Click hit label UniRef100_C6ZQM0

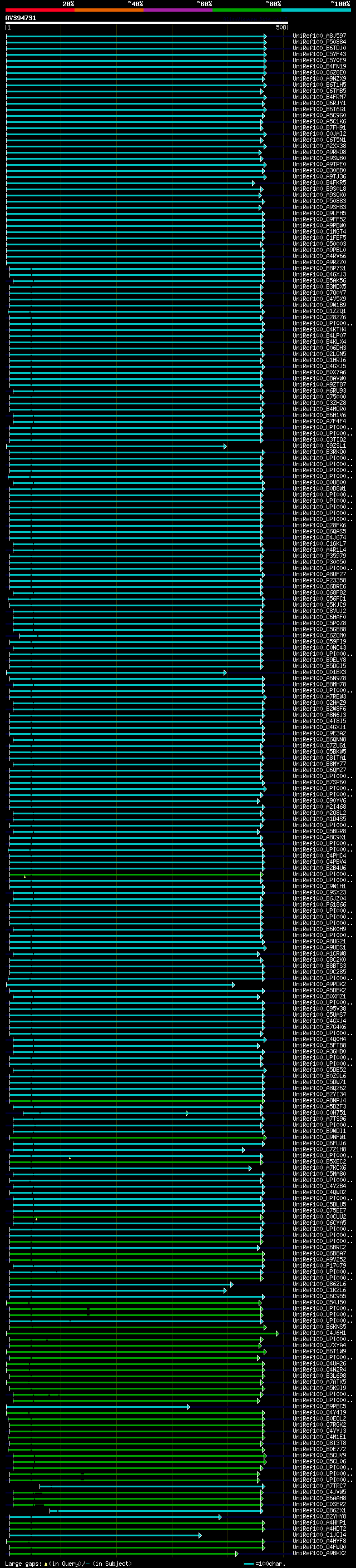point(319,635)
